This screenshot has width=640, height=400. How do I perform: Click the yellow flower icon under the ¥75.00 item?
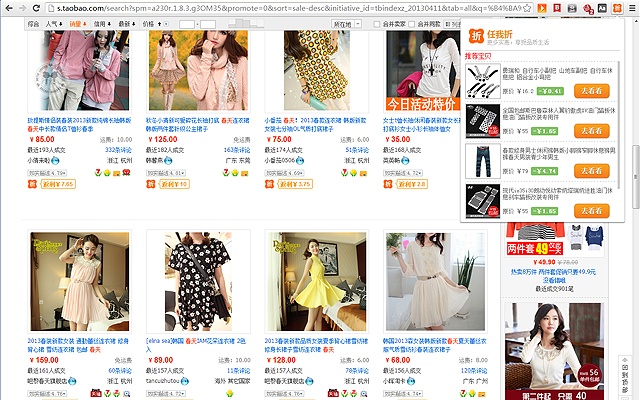click(353, 173)
